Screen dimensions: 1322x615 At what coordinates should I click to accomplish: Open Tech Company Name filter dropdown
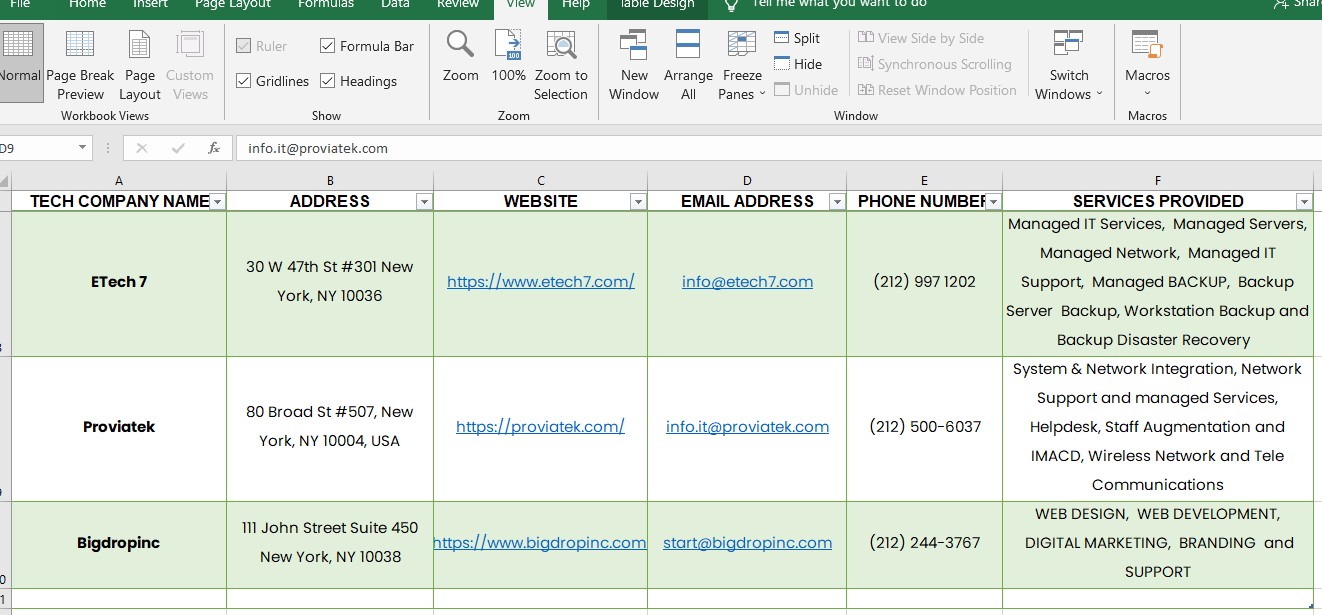point(218,202)
